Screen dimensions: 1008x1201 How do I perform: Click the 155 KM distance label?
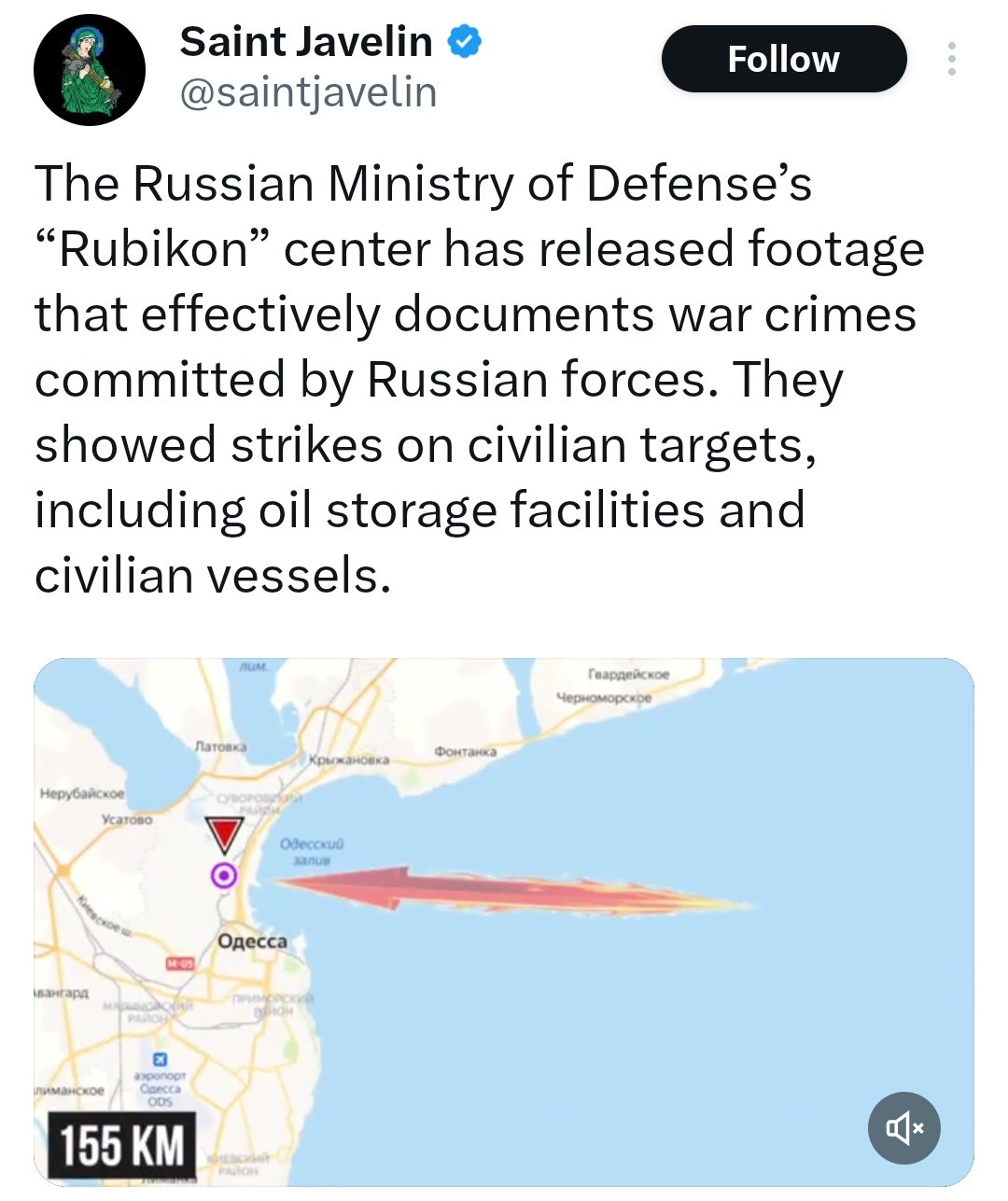click(x=122, y=1144)
